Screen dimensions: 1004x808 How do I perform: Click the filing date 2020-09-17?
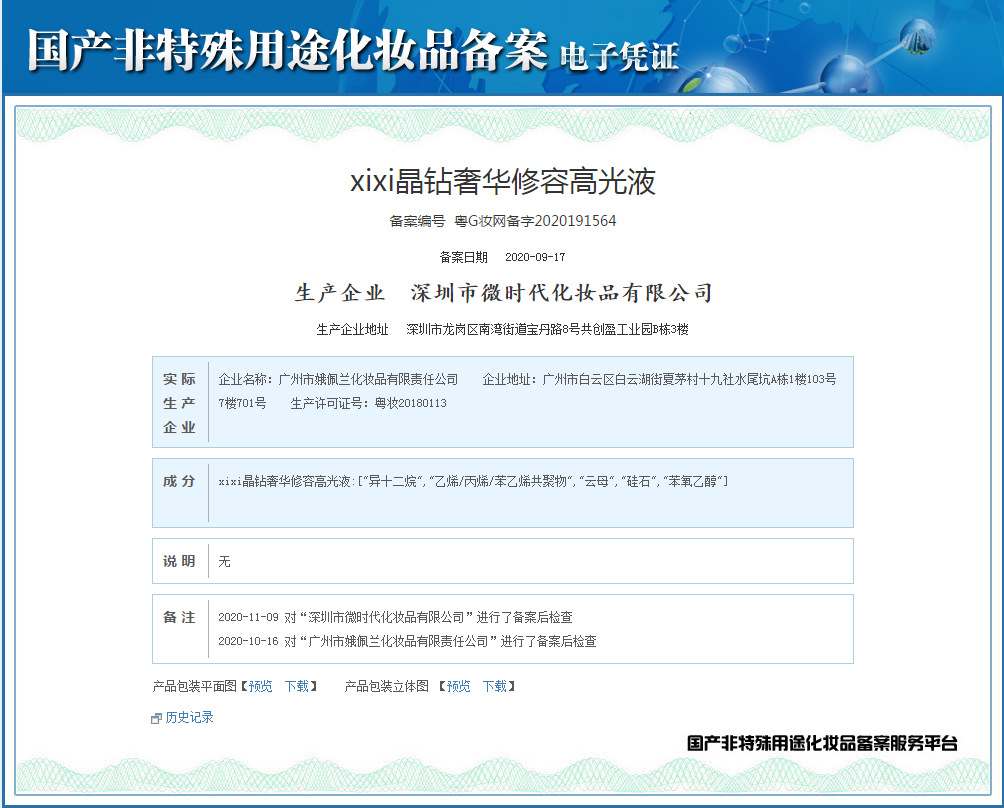click(535, 257)
